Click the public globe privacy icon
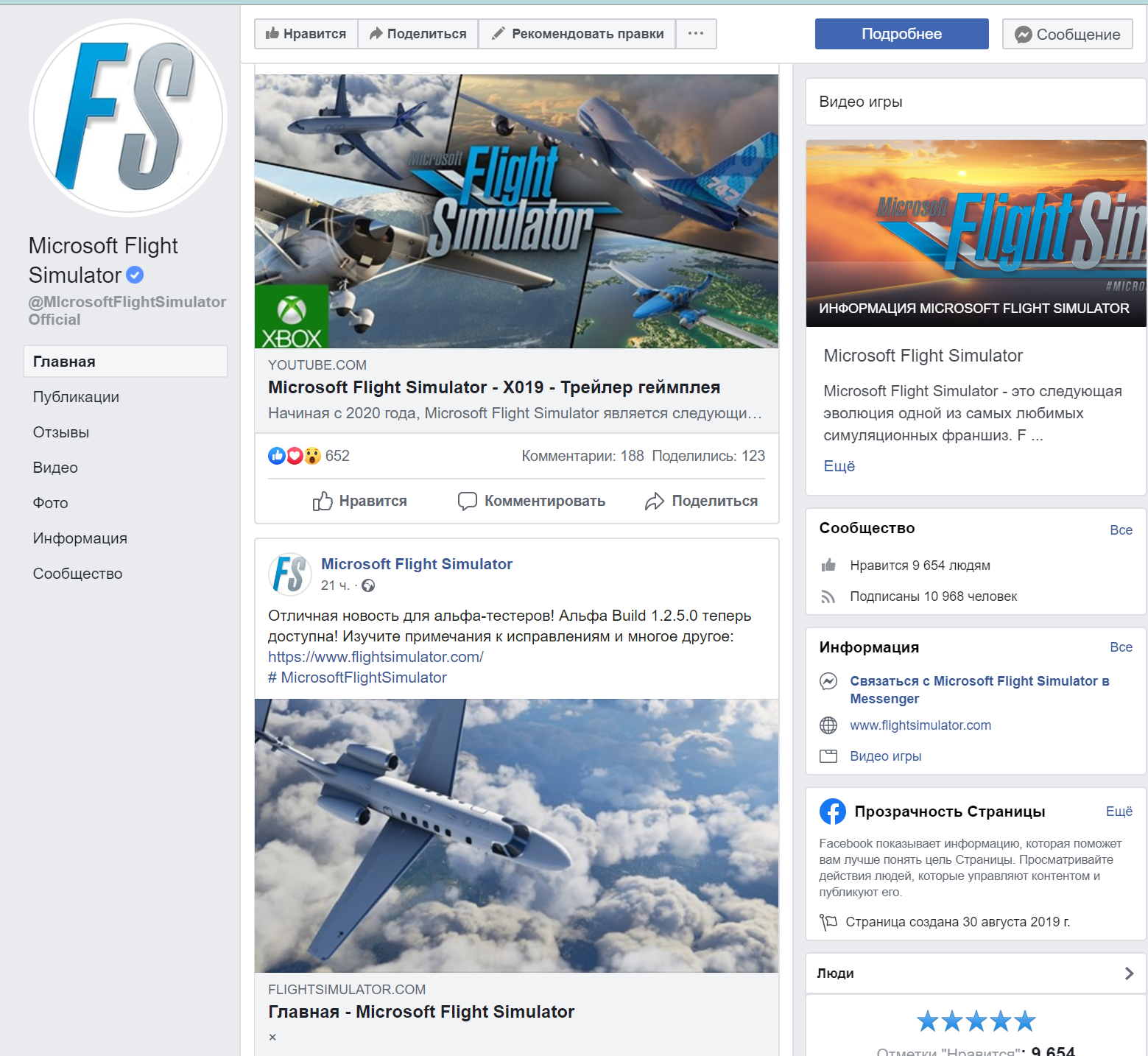This screenshot has height=1056, width=1148. (x=368, y=585)
